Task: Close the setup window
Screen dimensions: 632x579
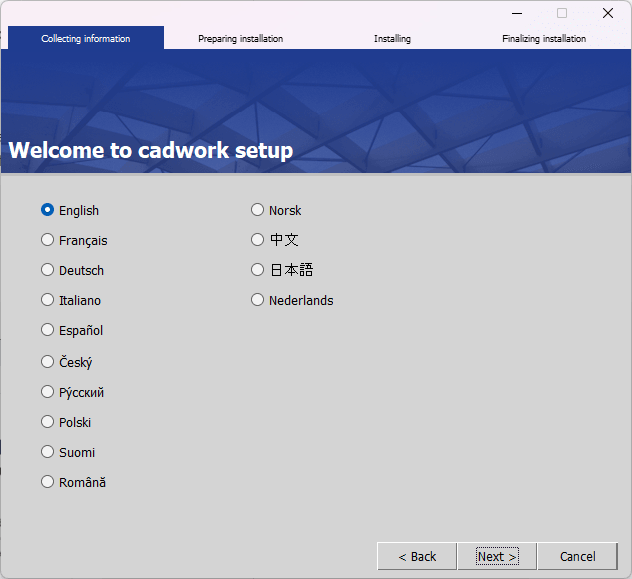Action: [608, 13]
